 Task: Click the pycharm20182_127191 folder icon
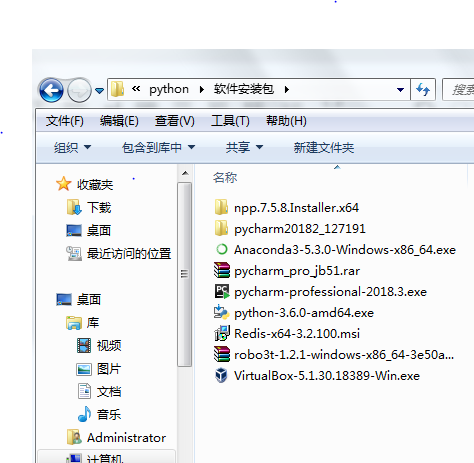[221, 228]
